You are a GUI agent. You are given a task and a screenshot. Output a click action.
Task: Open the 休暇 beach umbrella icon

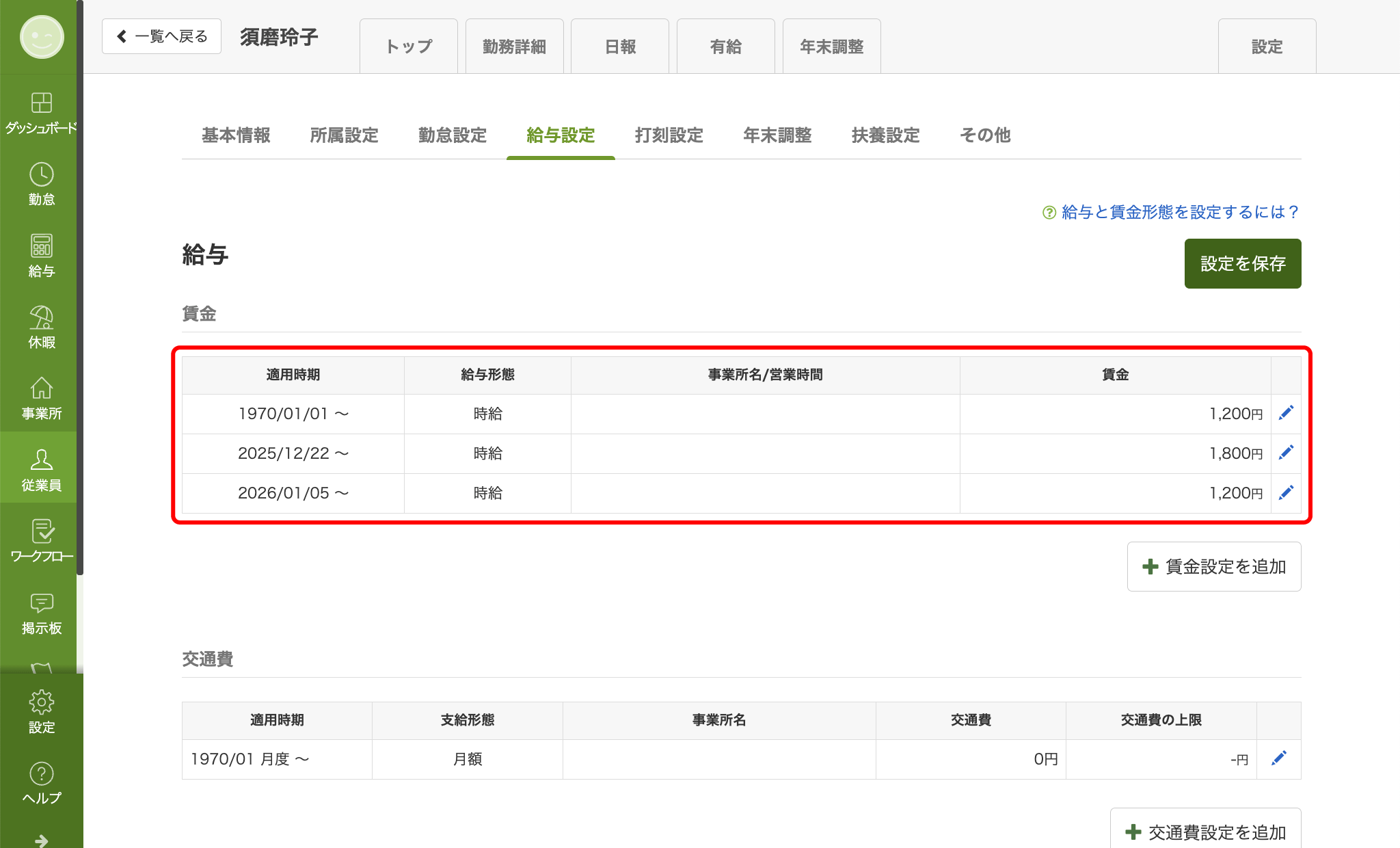[41, 318]
